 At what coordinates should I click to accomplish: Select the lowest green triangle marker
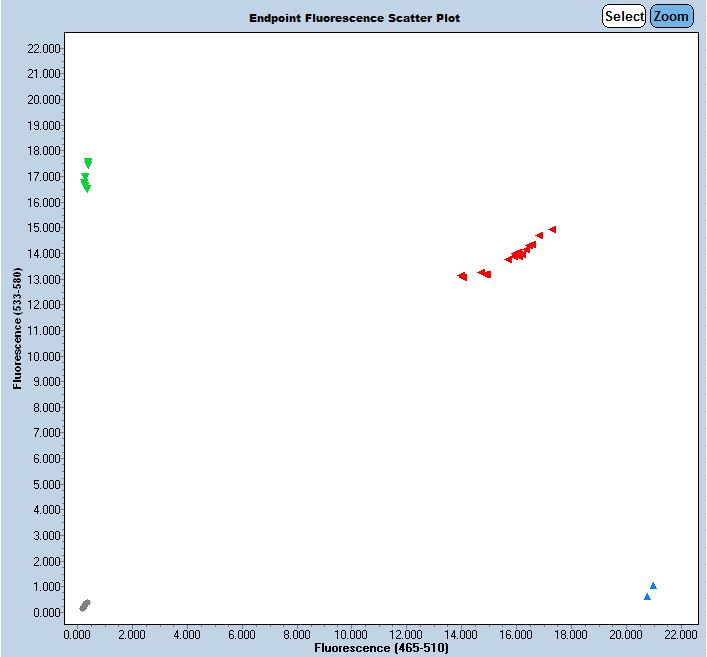87,187
